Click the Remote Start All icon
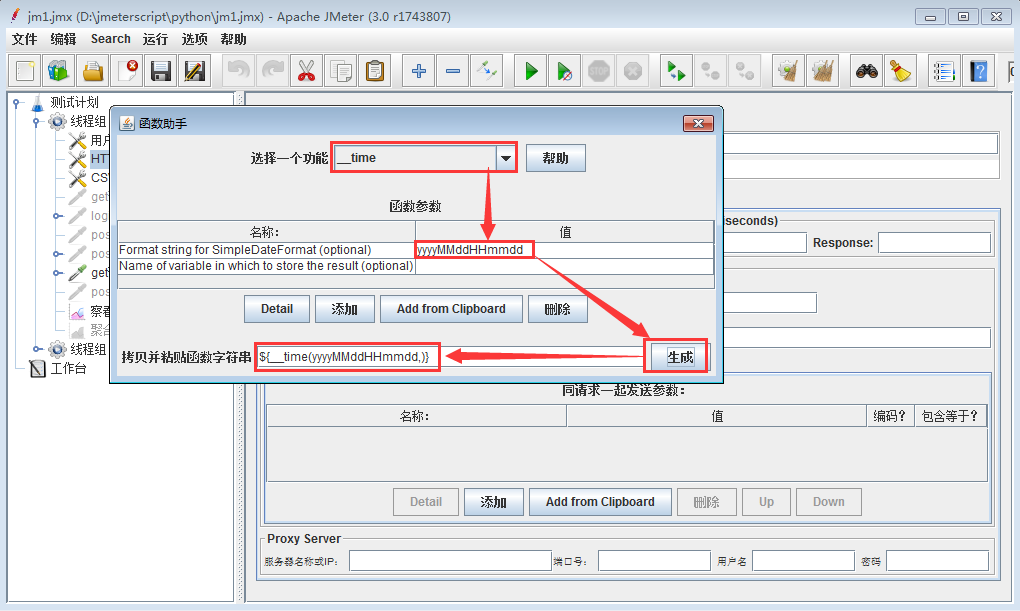1020x611 pixels. (x=677, y=70)
